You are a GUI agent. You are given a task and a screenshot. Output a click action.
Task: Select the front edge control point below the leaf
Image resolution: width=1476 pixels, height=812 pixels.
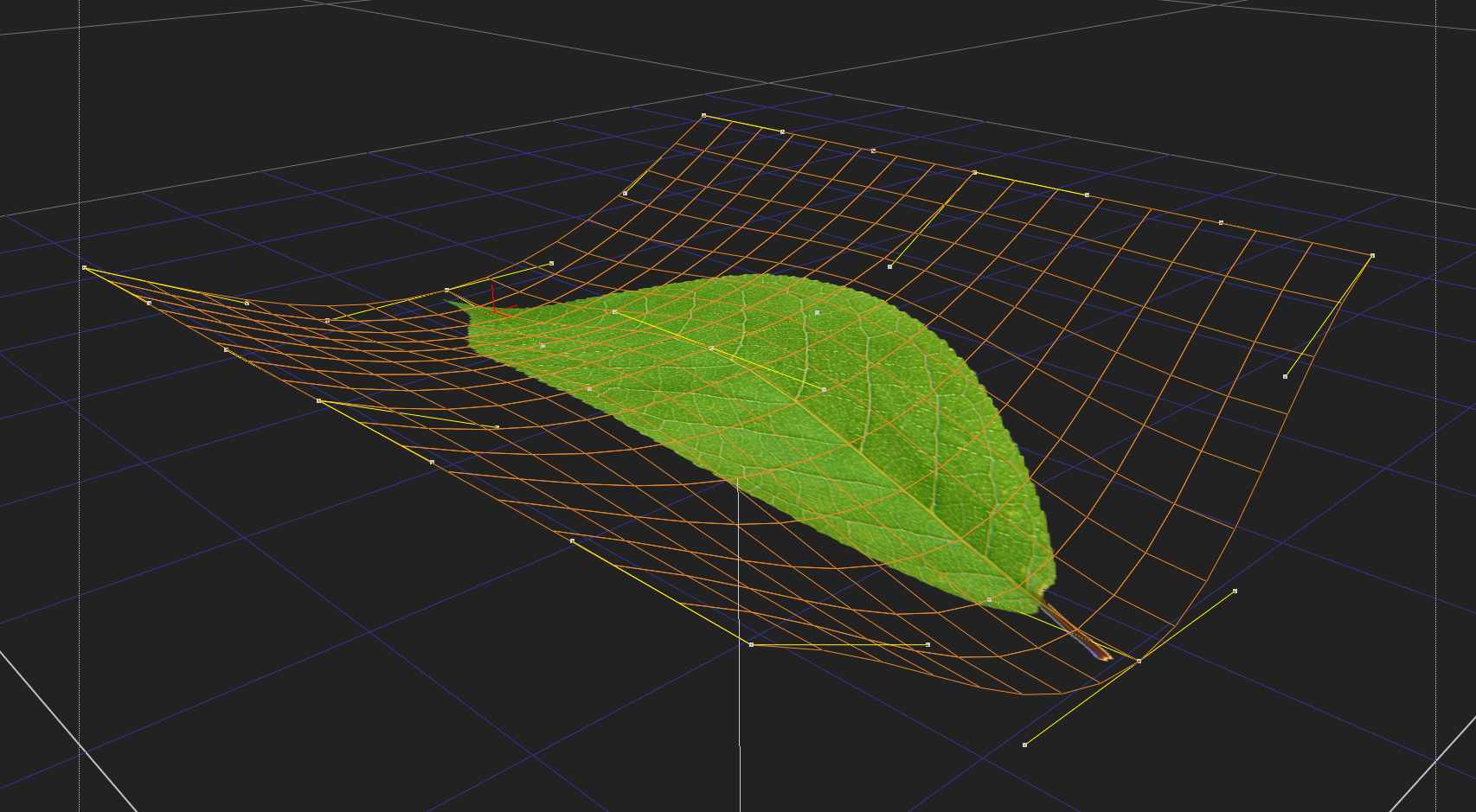751,645
